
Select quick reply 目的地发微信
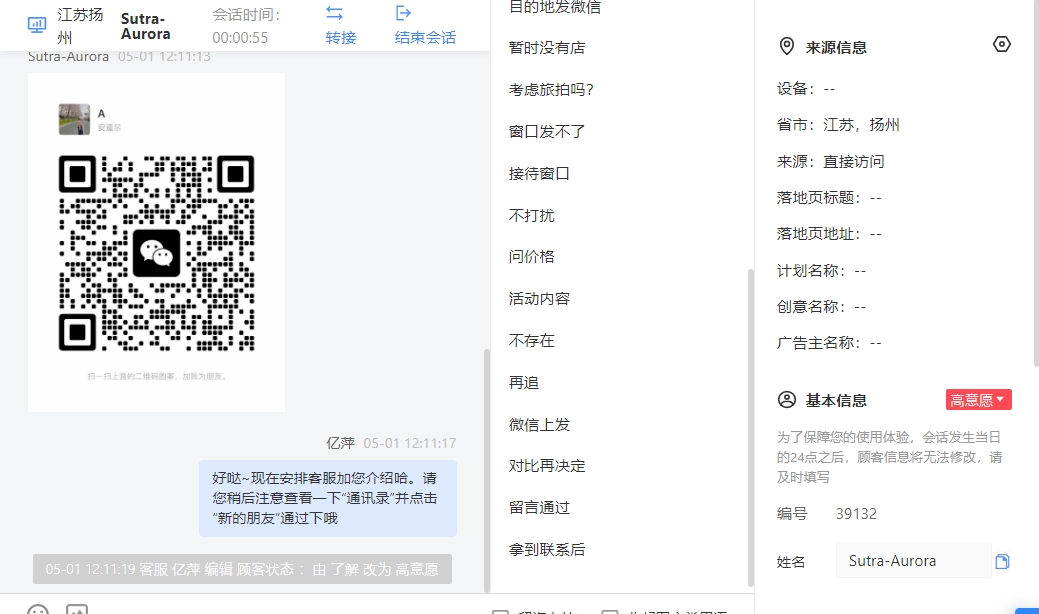(555, 7)
